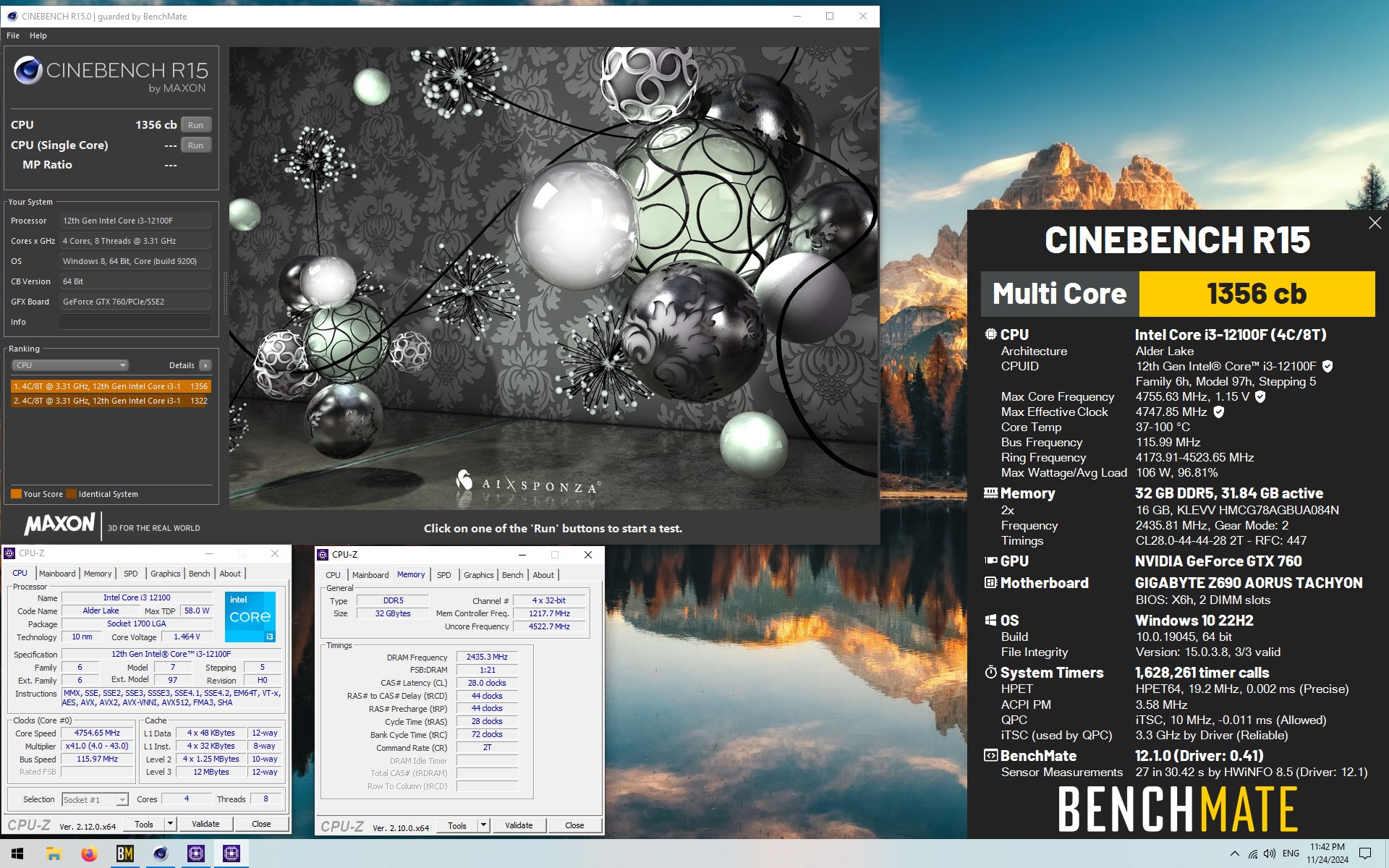Expand Tools dropdown arrow in left CPU-Z

170,824
